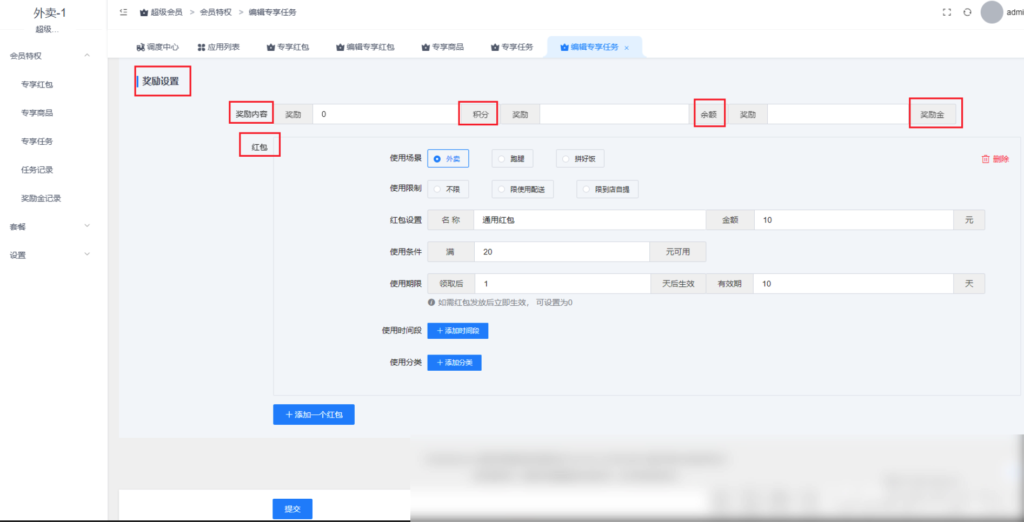Click the 编辑专享任务 breadcrumb
Screen dimensions: 1024x522
click(x=270, y=12)
